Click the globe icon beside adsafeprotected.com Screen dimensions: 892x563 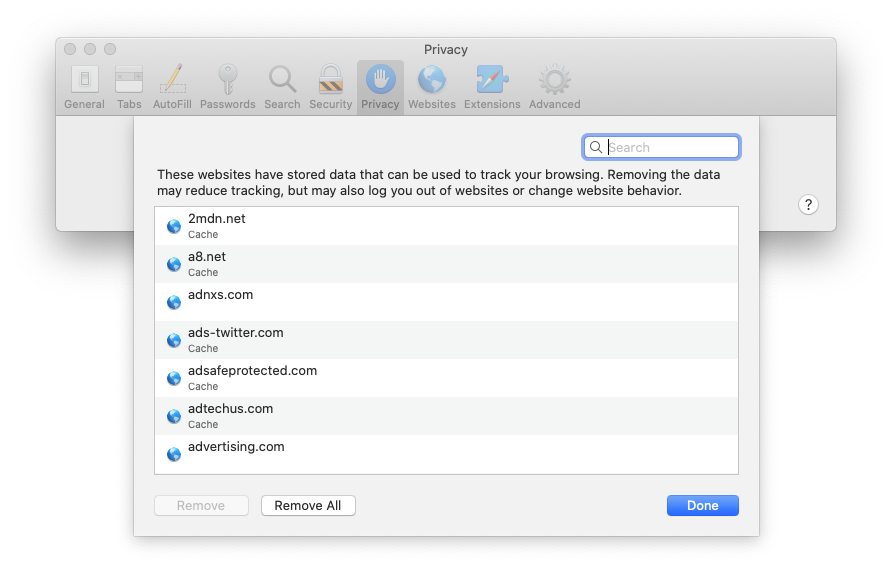[x=174, y=378]
